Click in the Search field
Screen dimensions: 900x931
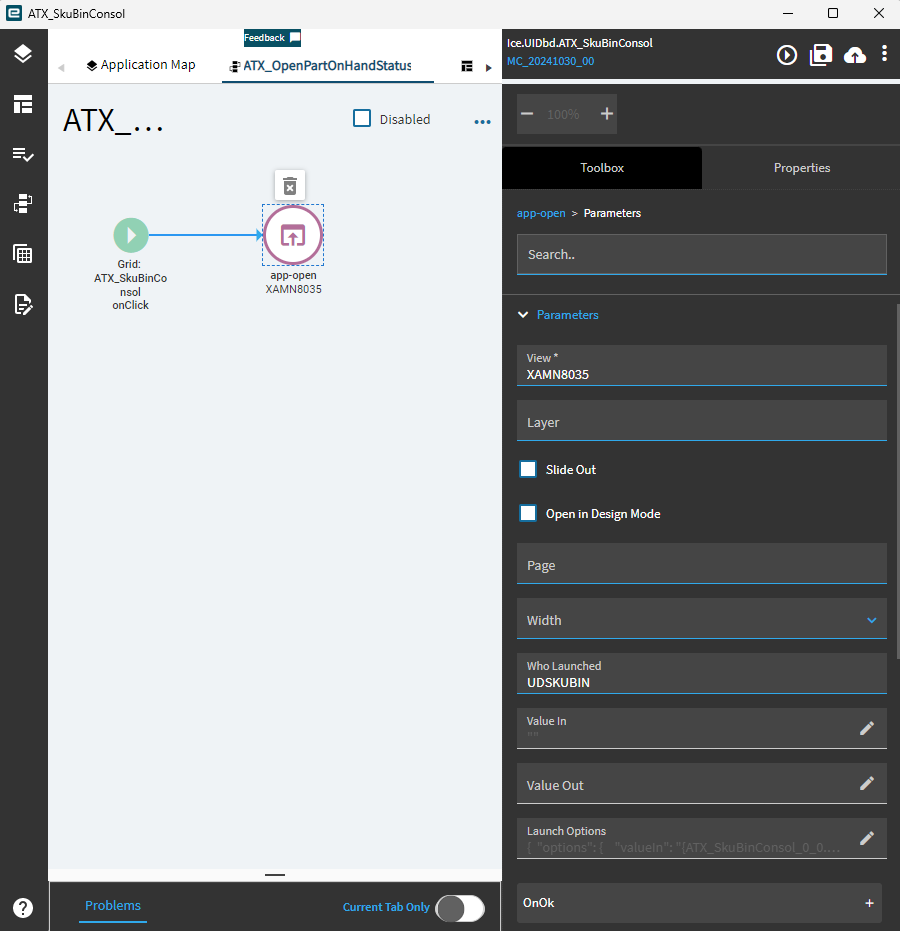coord(702,254)
